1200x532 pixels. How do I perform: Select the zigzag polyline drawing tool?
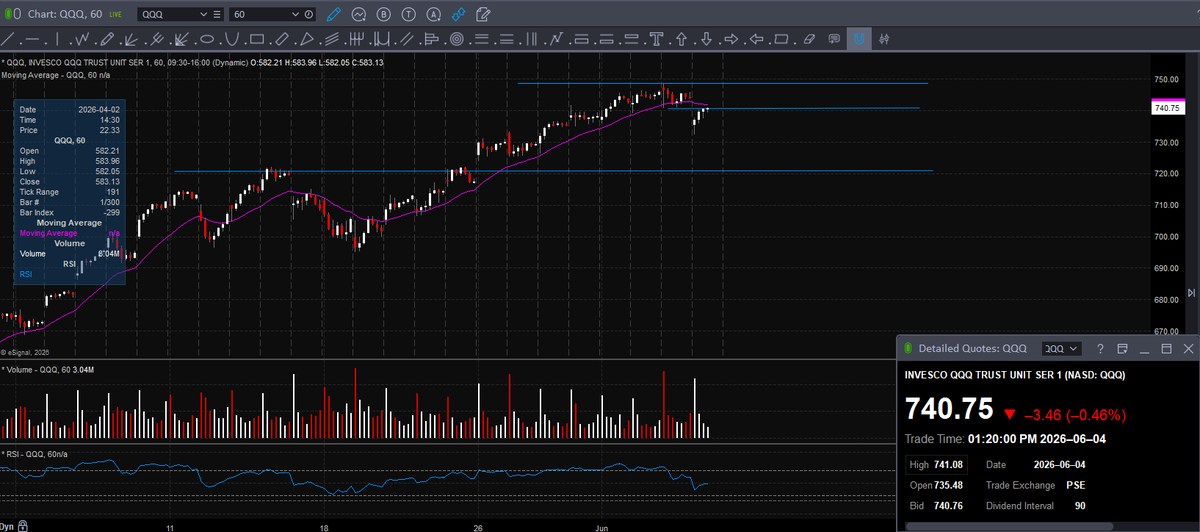tap(83, 39)
